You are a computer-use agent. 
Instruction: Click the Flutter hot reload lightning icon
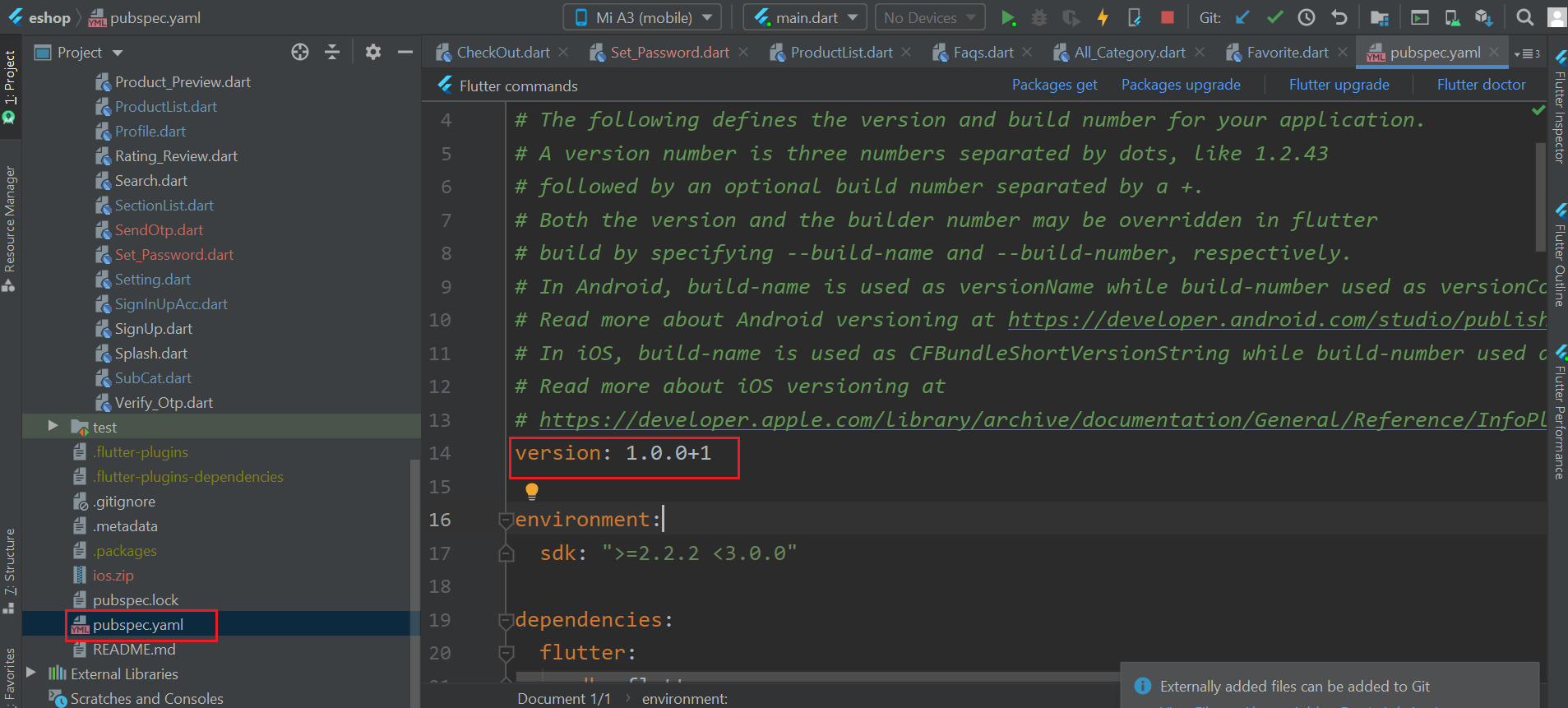1103,17
